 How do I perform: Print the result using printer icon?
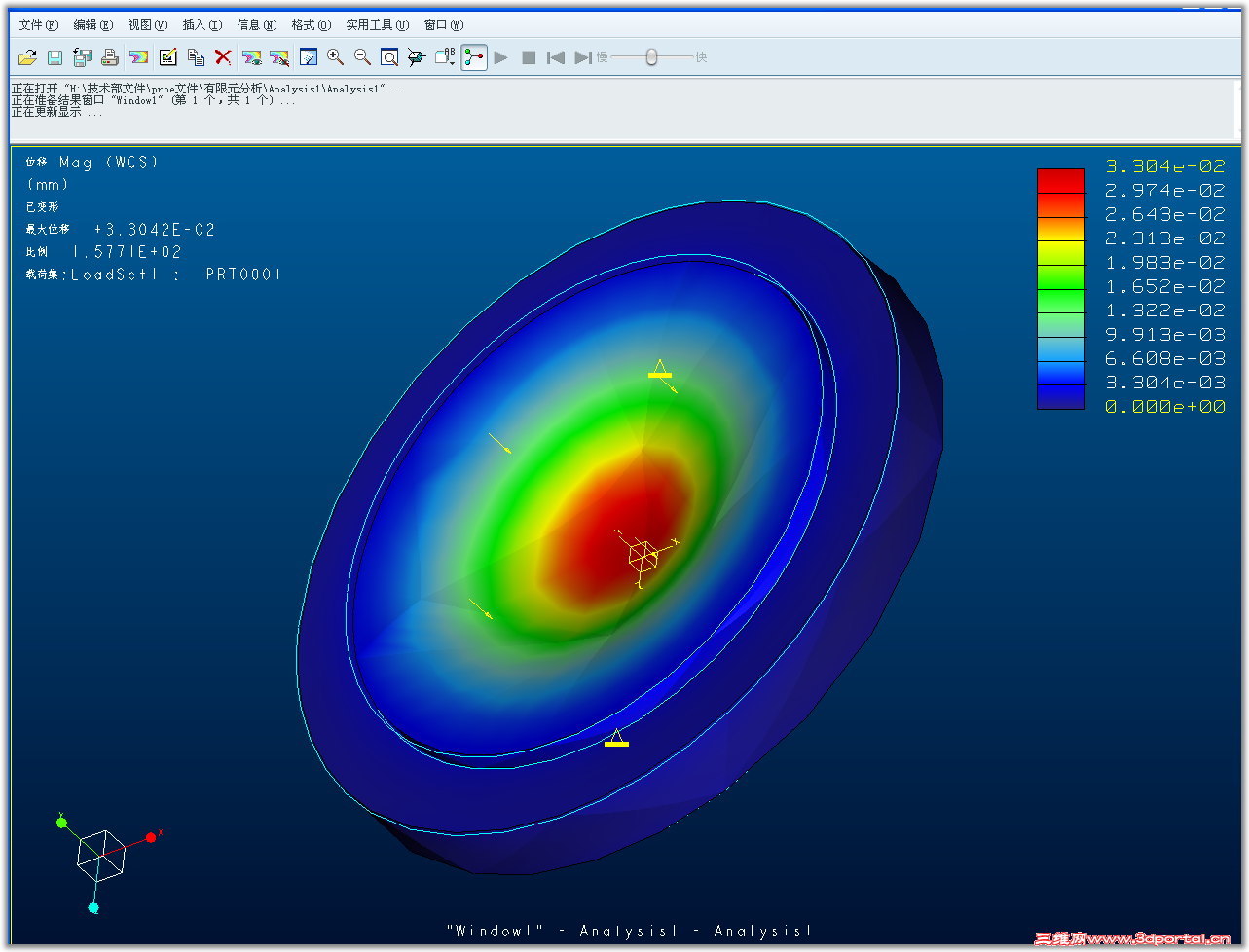(109, 57)
